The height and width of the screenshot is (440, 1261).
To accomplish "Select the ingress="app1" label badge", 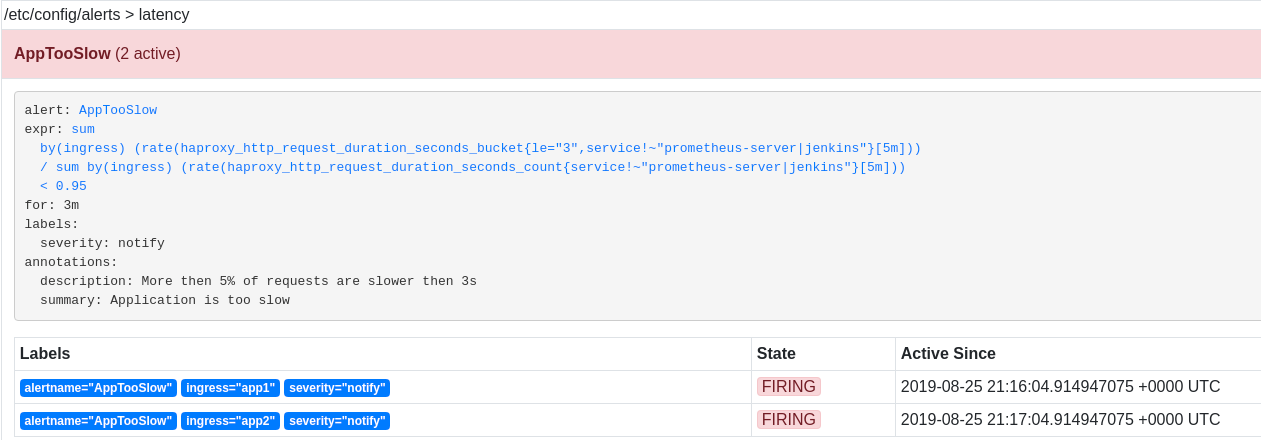I will (x=230, y=388).
